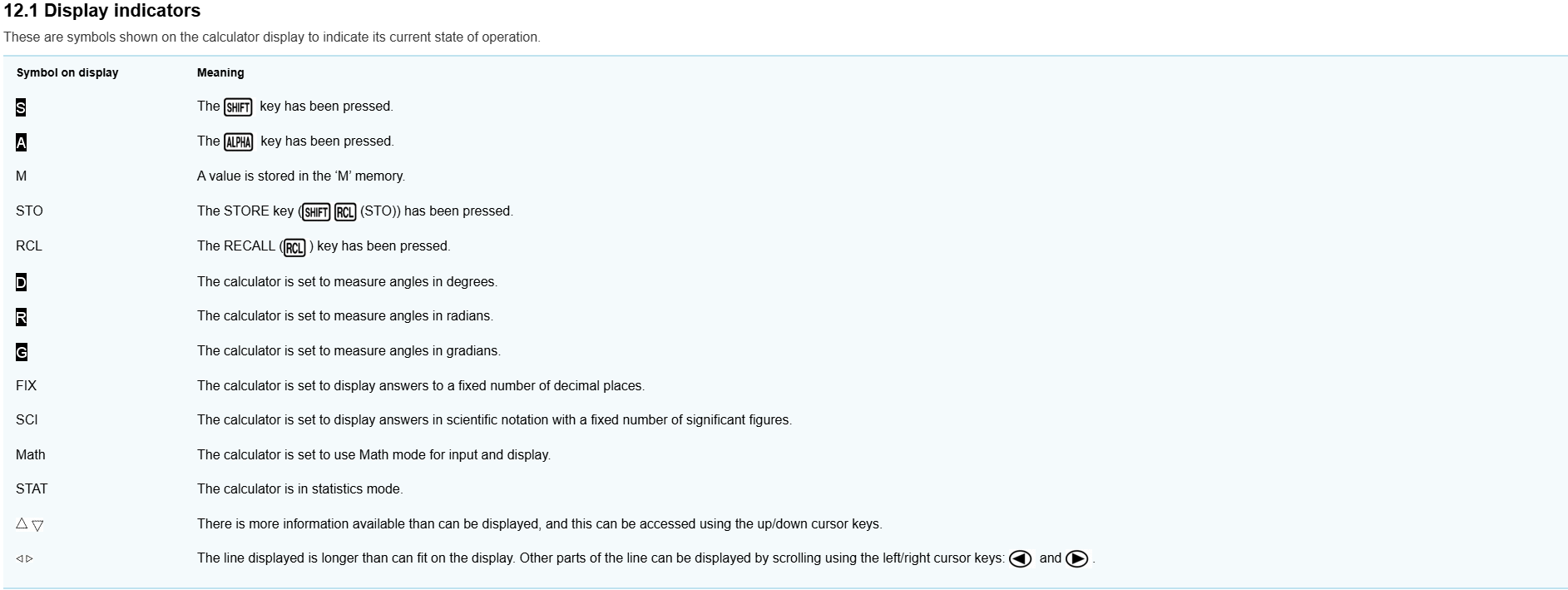Click the inverted A alpha indicator symbol
This screenshot has width=1568, height=590.
click(x=21, y=142)
